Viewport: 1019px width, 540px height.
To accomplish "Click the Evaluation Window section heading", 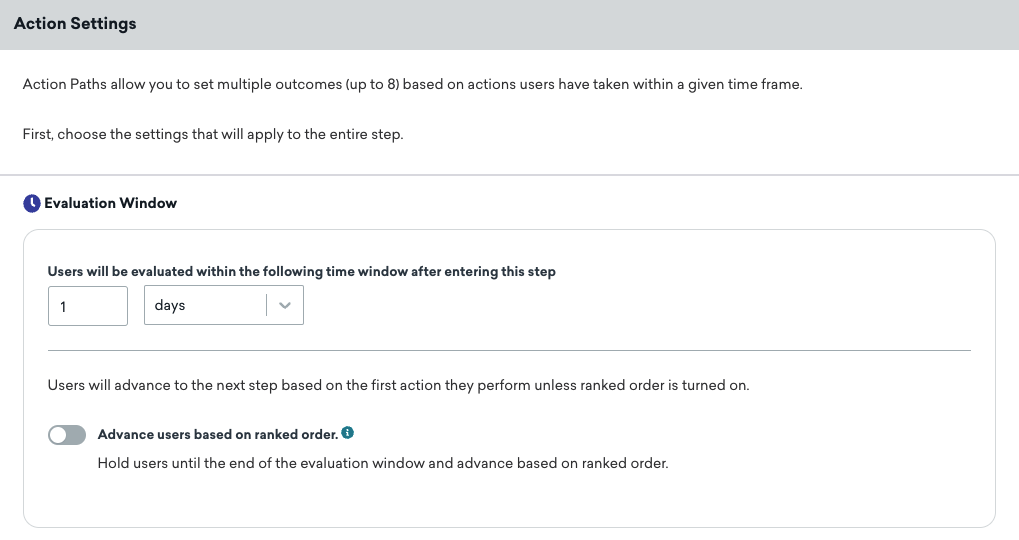I will (110, 203).
